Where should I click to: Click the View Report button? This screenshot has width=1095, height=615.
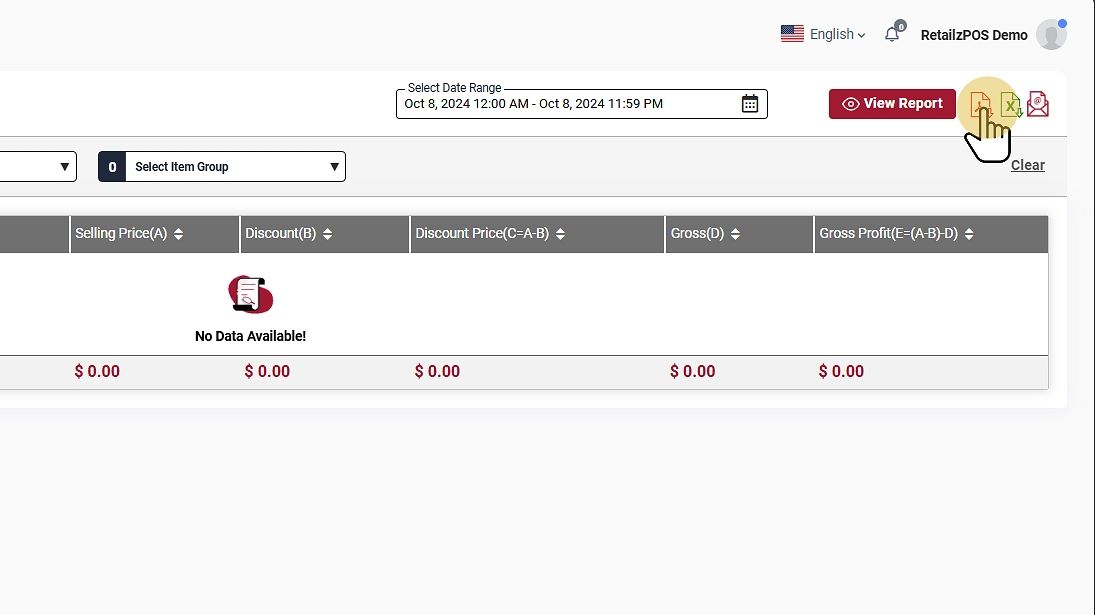pyautogui.click(x=892, y=104)
